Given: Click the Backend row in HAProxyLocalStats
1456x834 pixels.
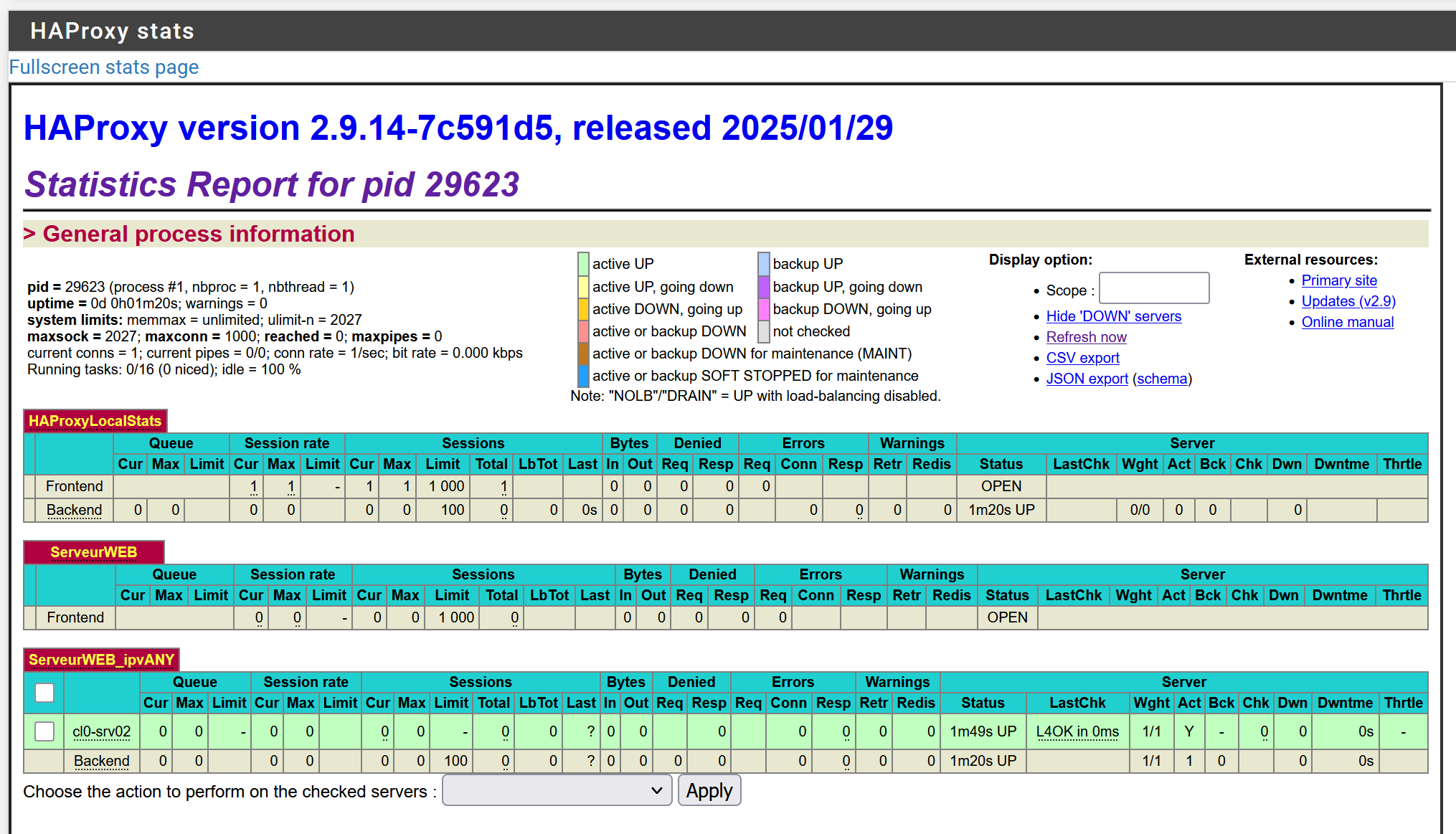Looking at the screenshot, I should click(x=725, y=510).
